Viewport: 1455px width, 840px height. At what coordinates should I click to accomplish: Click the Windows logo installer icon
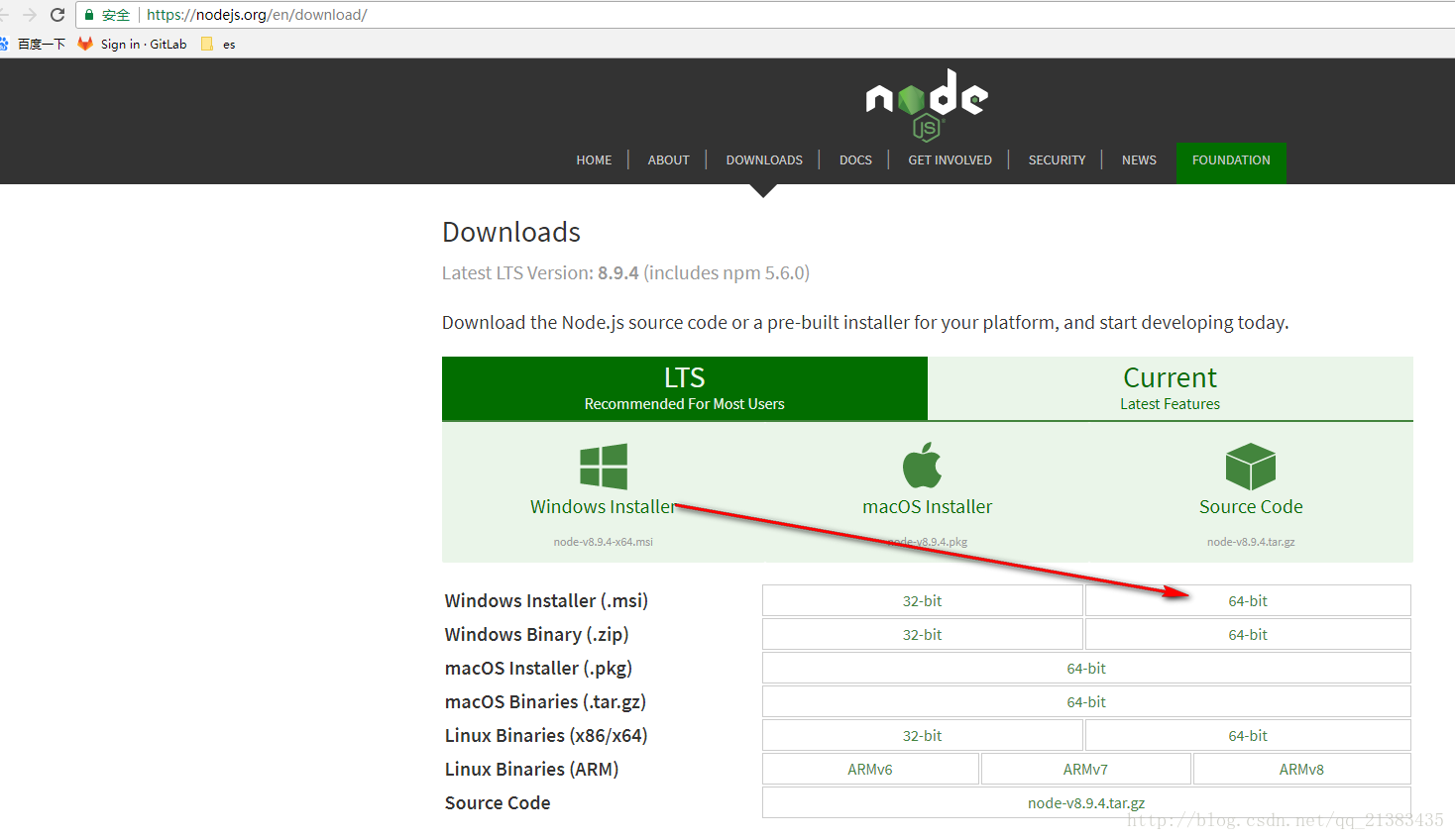tap(604, 467)
